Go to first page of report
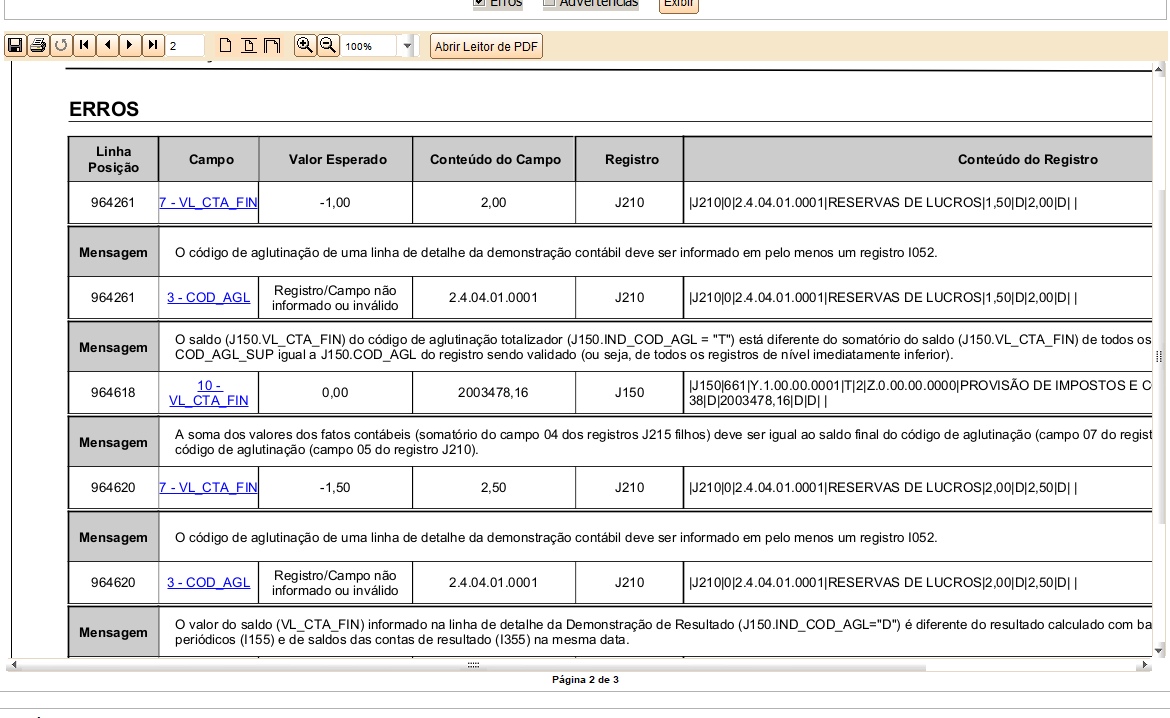1170x718 pixels. pyautogui.click(x=85, y=45)
